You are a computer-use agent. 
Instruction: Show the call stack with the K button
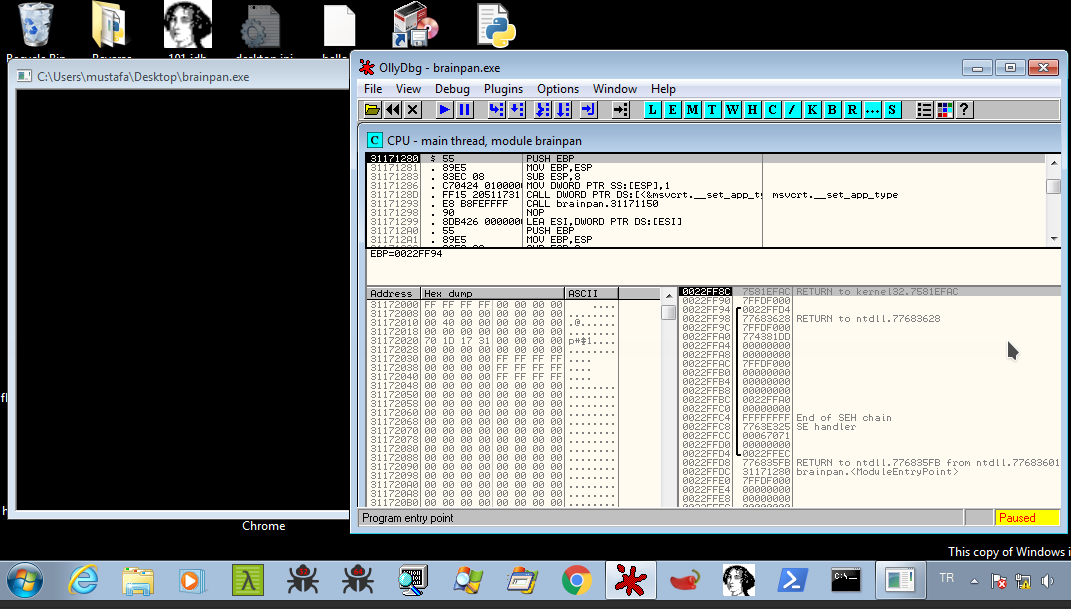click(x=812, y=110)
